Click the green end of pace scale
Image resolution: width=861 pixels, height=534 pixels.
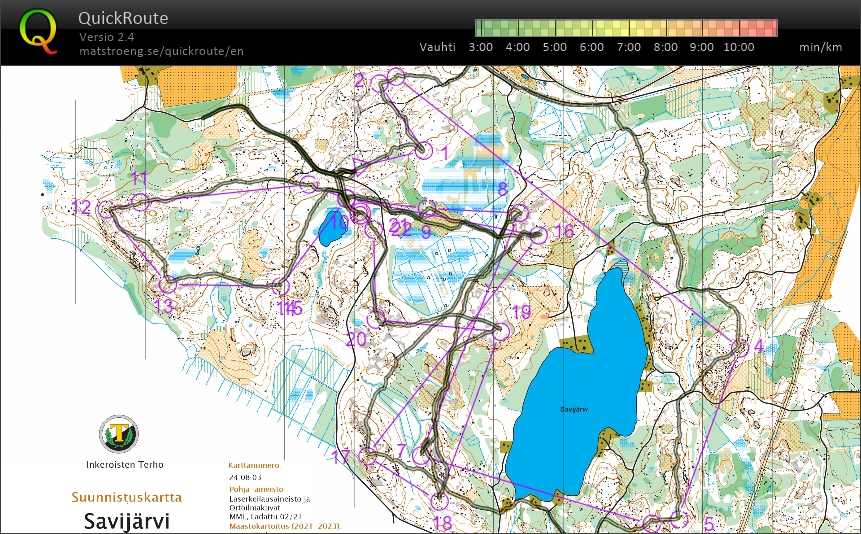point(482,28)
